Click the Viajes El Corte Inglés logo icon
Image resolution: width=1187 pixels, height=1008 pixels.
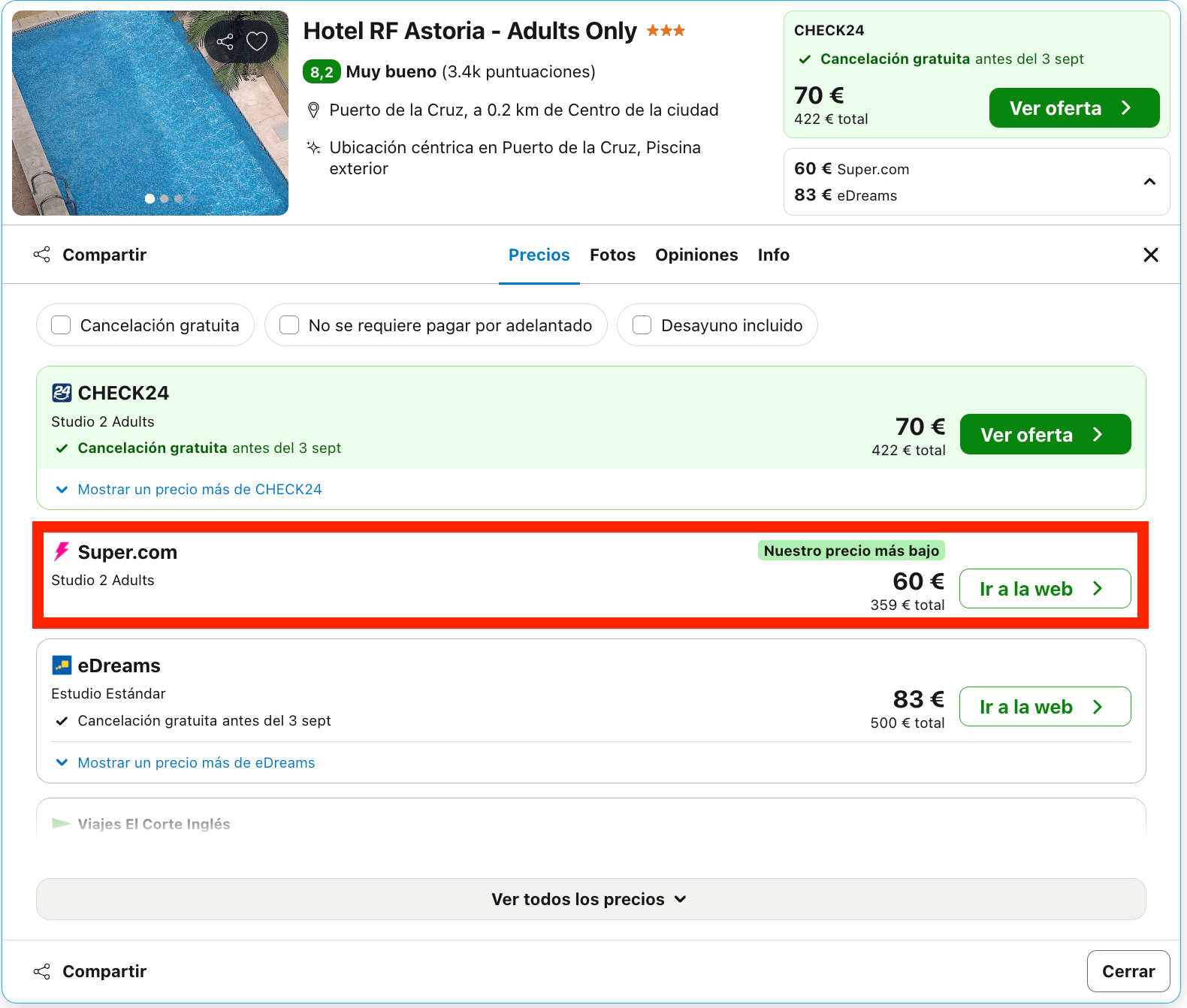[62, 824]
